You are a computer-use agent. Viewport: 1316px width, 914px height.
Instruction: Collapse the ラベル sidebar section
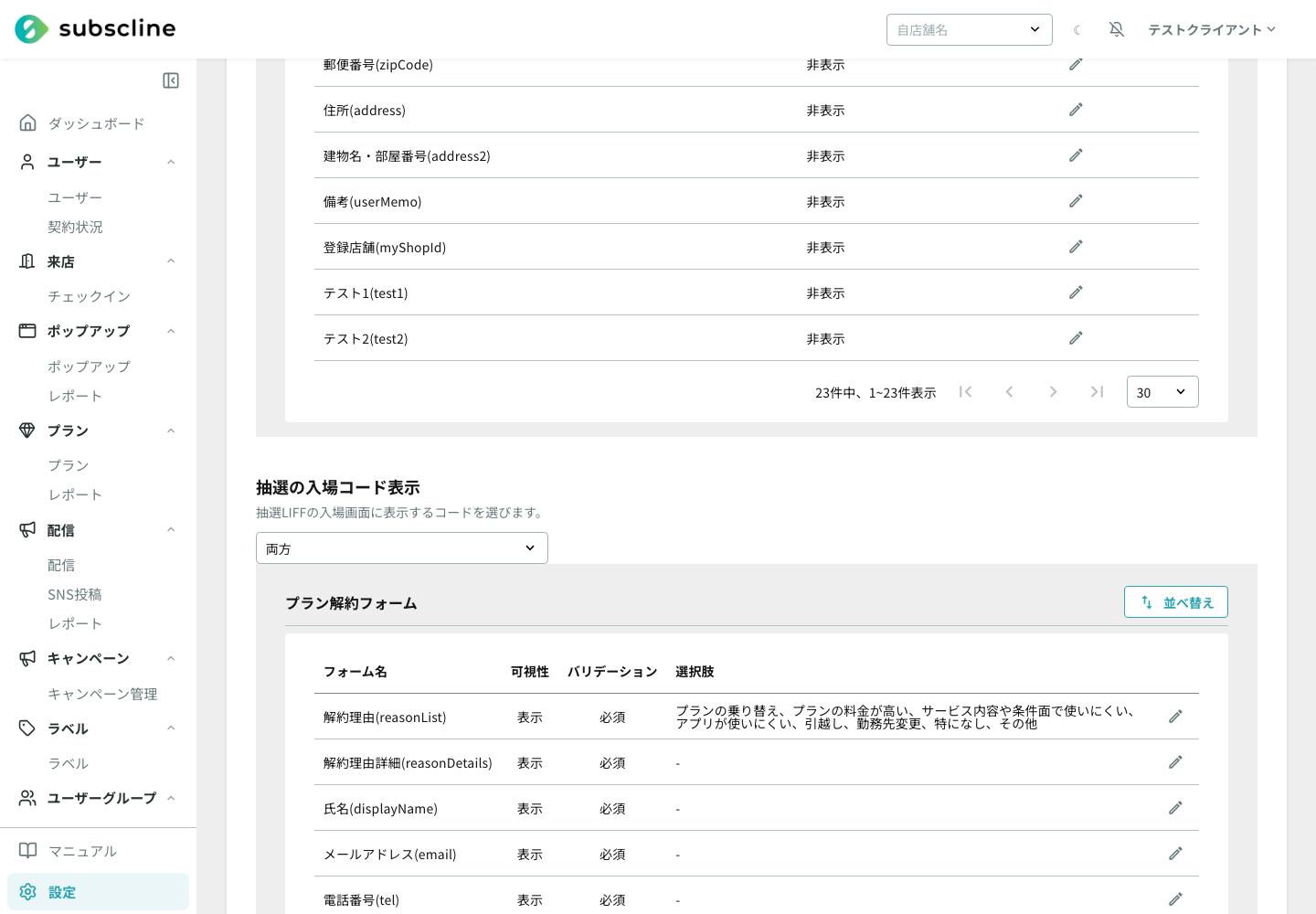pyautogui.click(x=171, y=728)
